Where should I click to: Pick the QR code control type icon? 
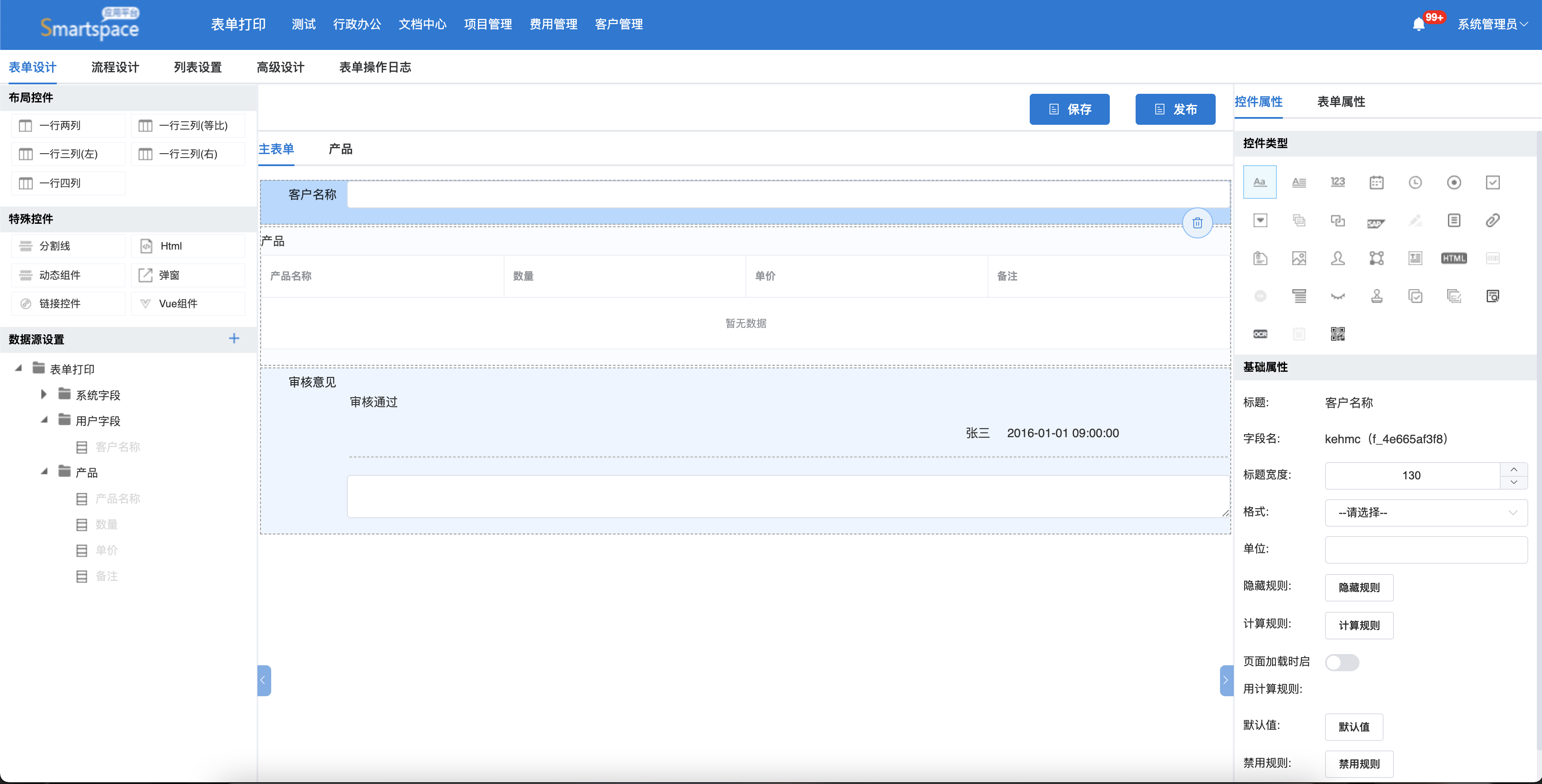tap(1337, 333)
